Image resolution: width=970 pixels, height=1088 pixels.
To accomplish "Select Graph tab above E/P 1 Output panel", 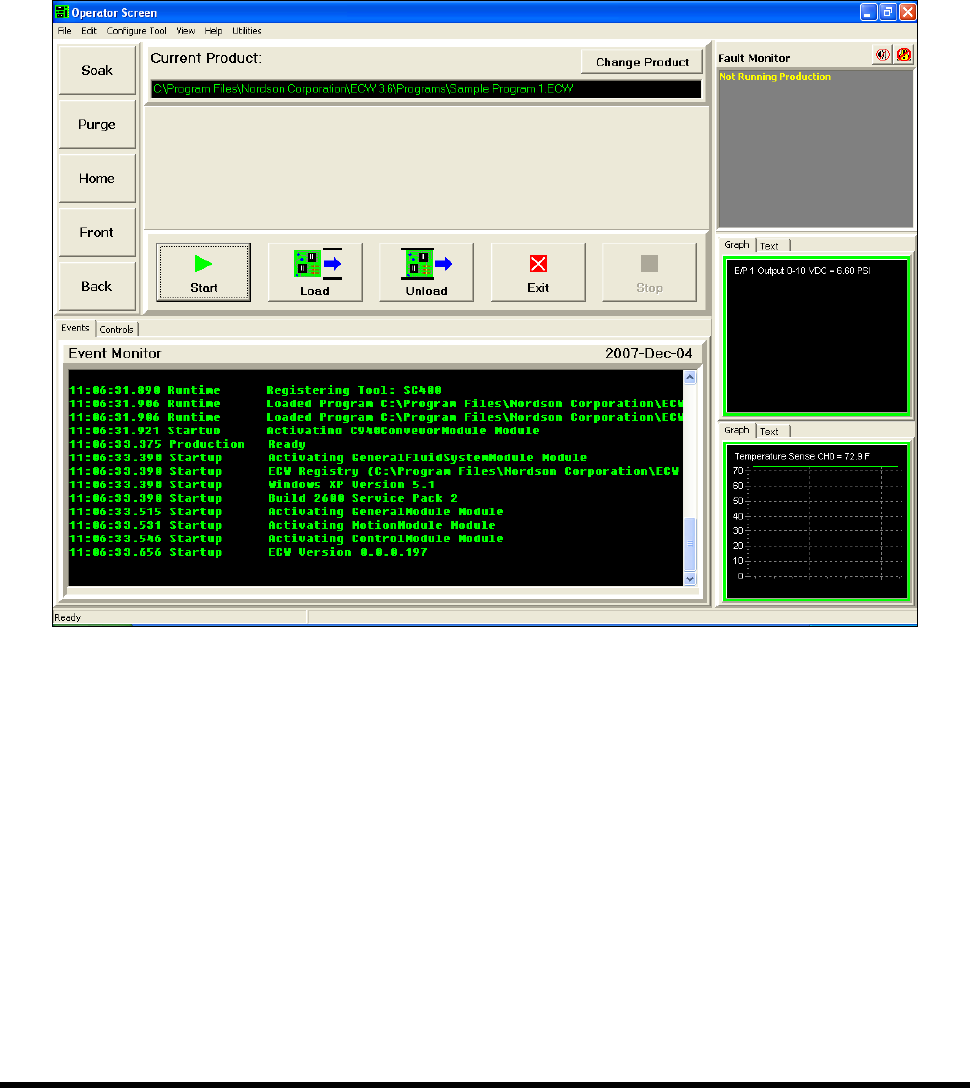I will point(737,244).
